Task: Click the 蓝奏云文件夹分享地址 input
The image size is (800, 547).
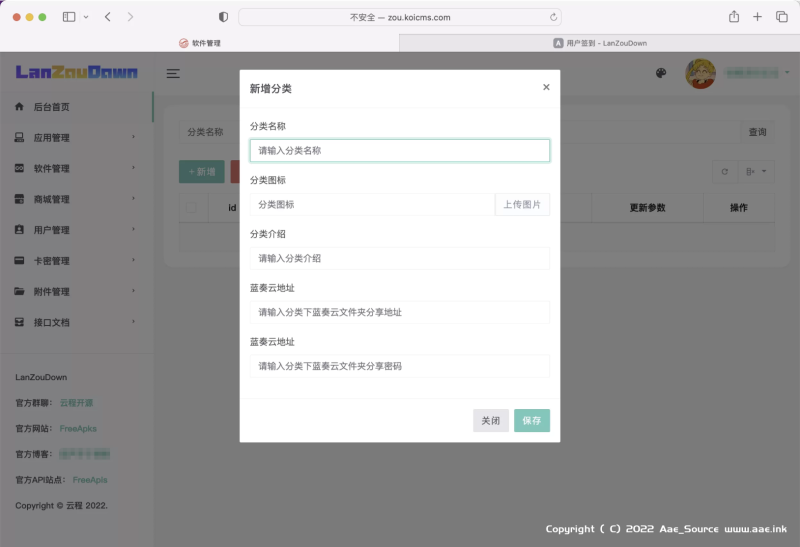Action: pyautogui.click(x=399, y=312)
